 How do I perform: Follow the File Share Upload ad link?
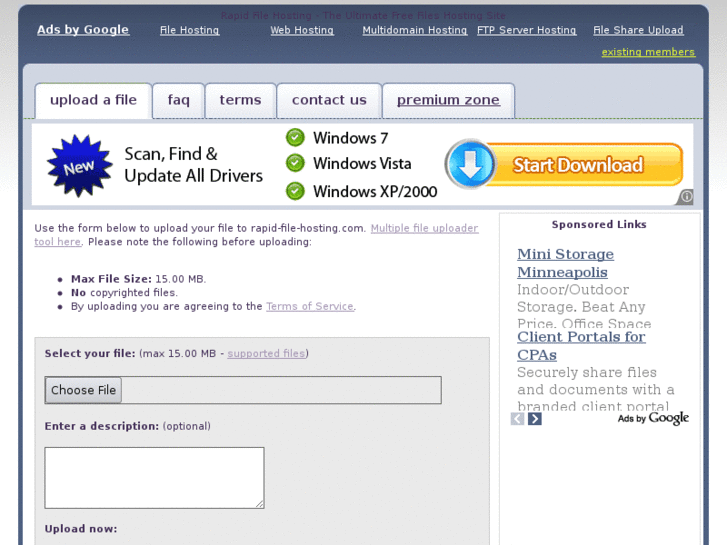pos(638,30)
